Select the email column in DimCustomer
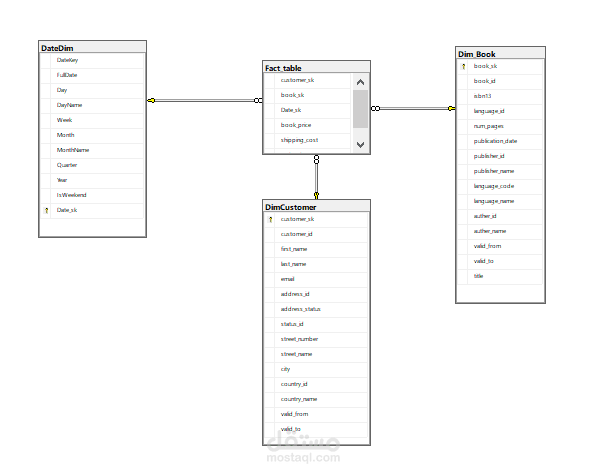Viewport: 607px width, 473px height. pyautogui.click(x=316, y=279)
